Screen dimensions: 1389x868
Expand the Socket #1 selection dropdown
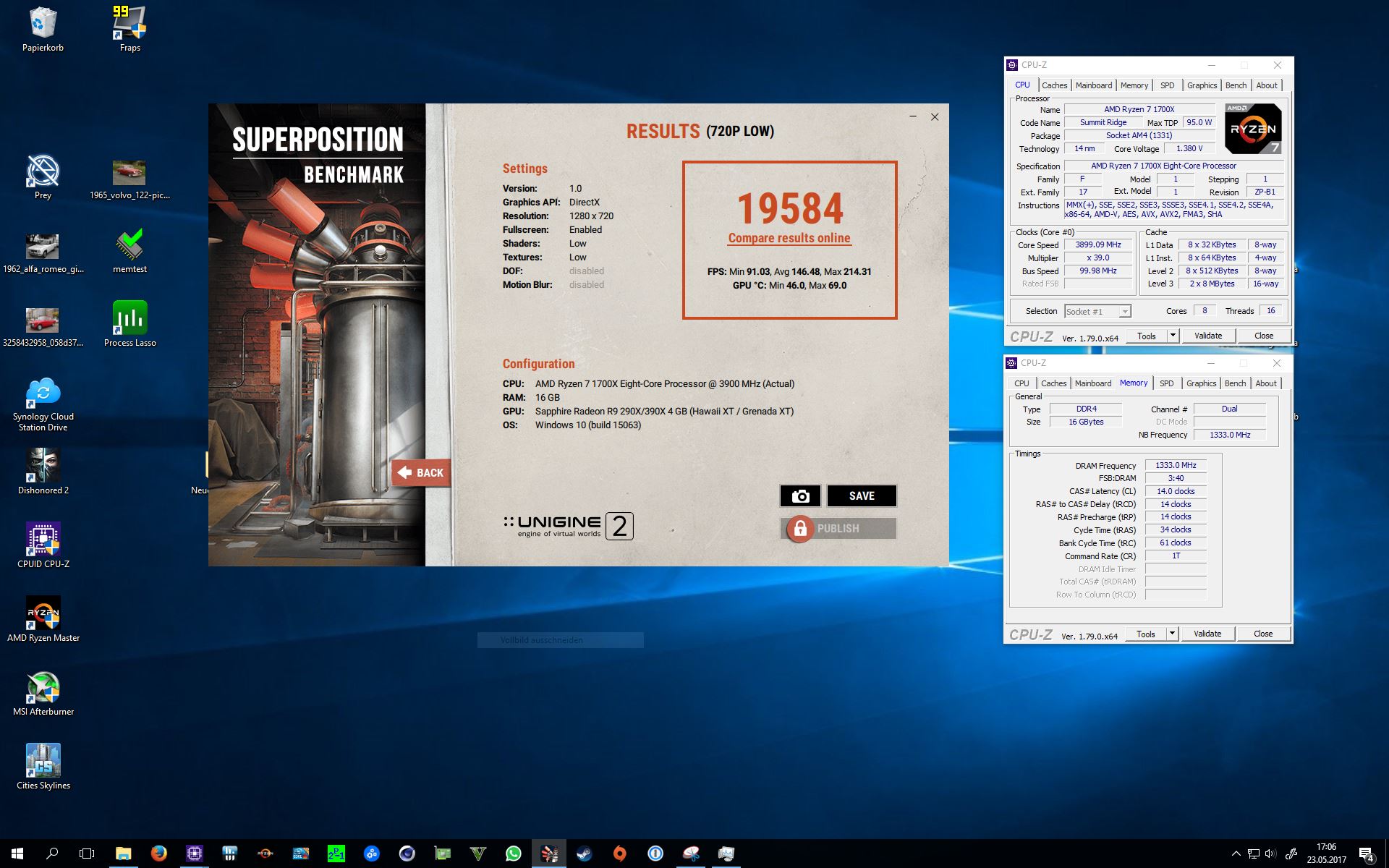point(1124,312)
